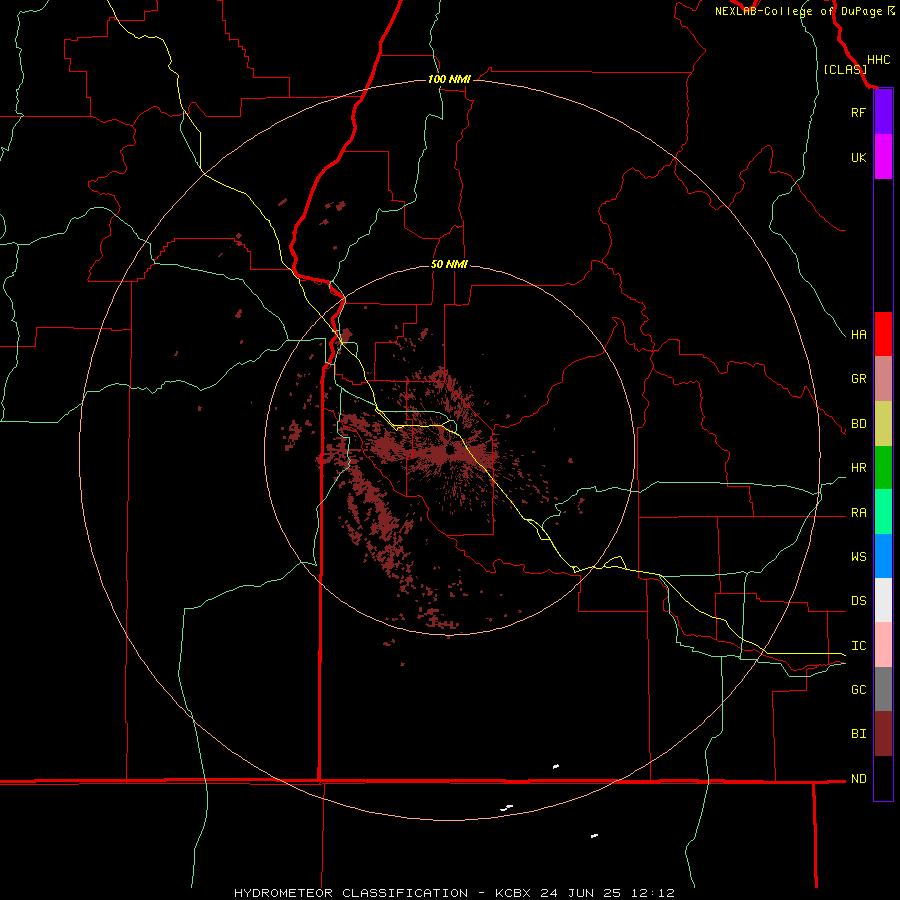
Task: Click the HHC product label
Action: coord(879,60)
